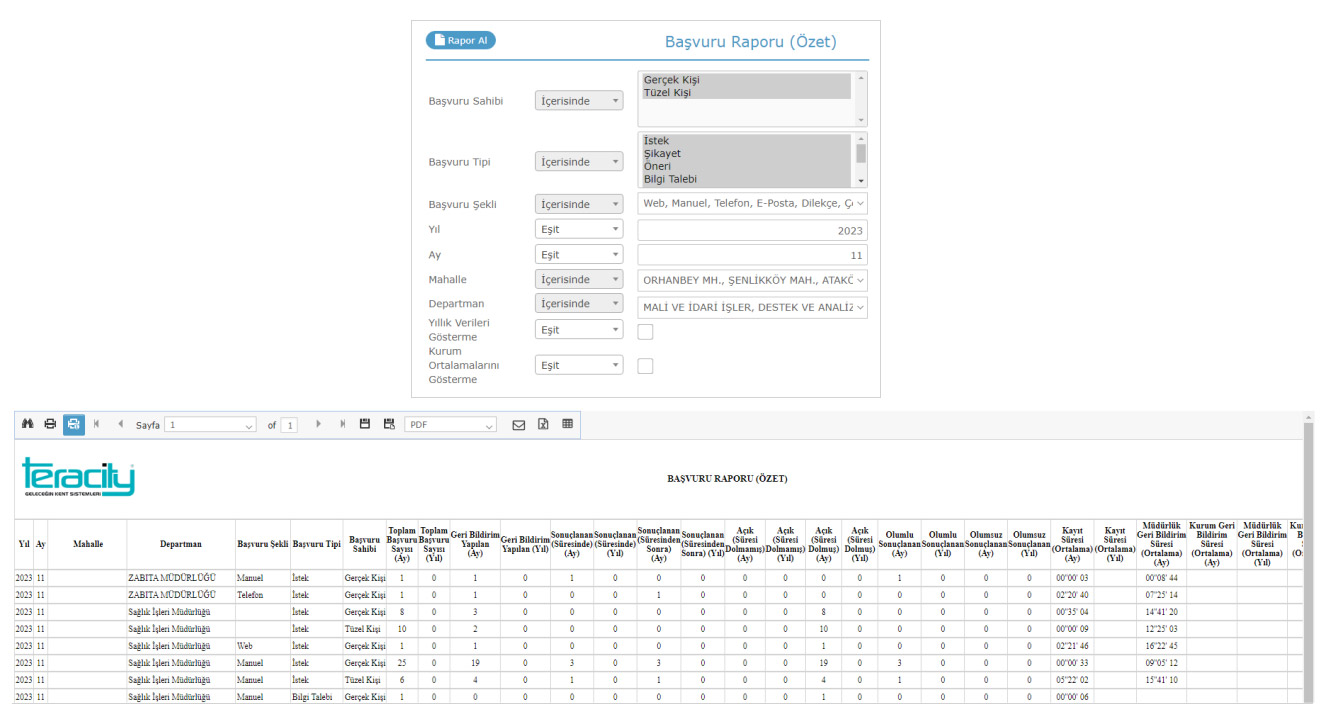
Task: Go to first page of report
Action: pos(97,424)
